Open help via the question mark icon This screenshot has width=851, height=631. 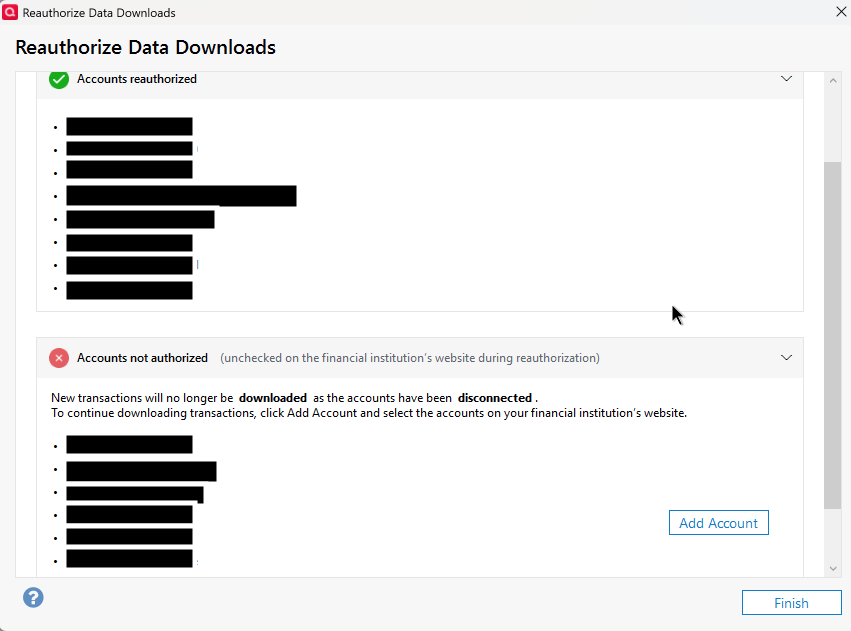point(33,598)
